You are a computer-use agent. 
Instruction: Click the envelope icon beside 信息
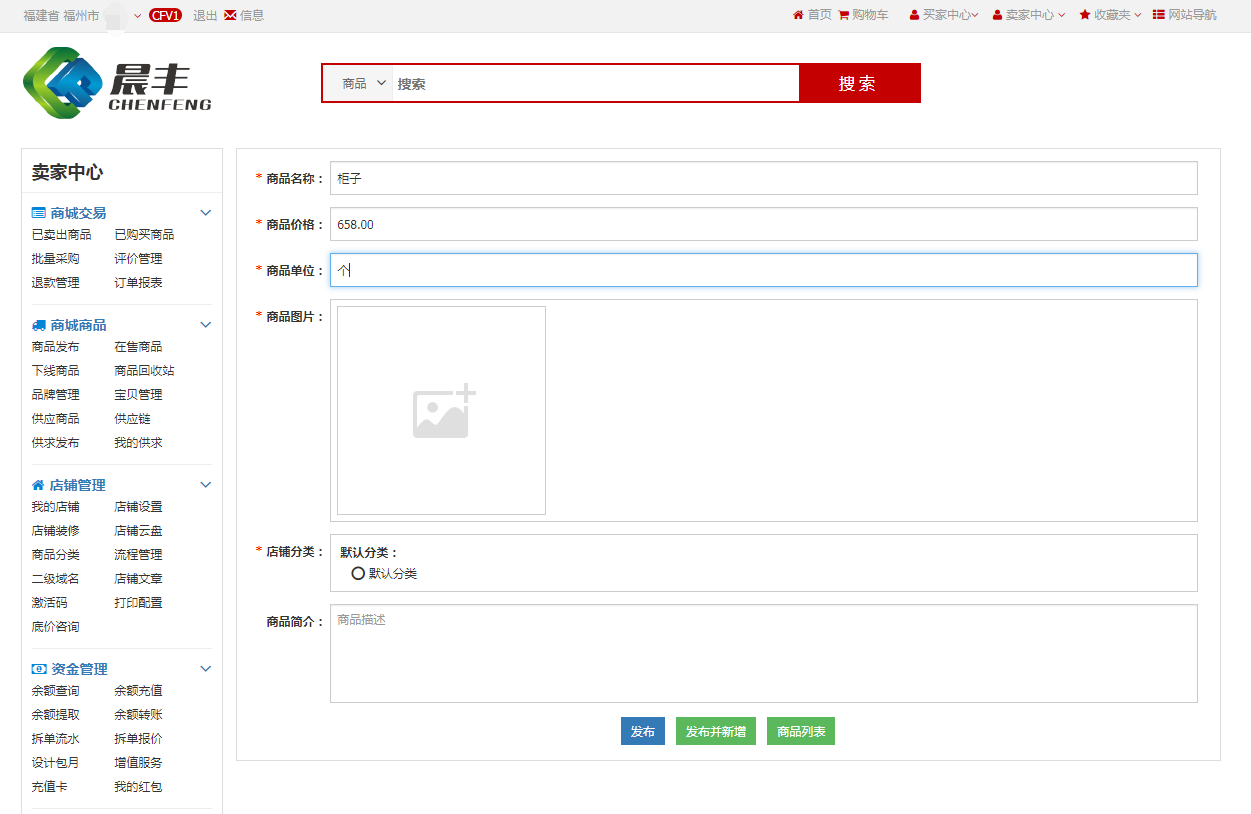[230, 15]
